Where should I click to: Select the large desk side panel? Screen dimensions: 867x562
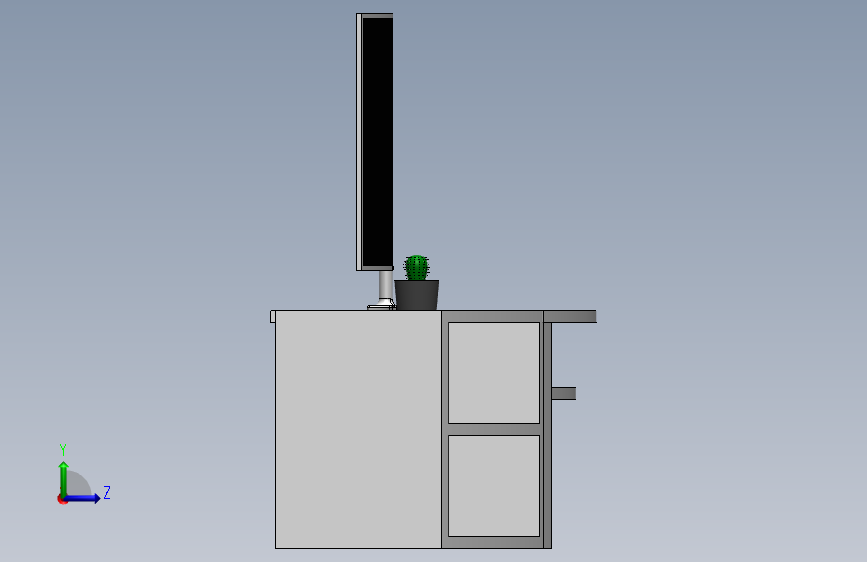point(358,429)
